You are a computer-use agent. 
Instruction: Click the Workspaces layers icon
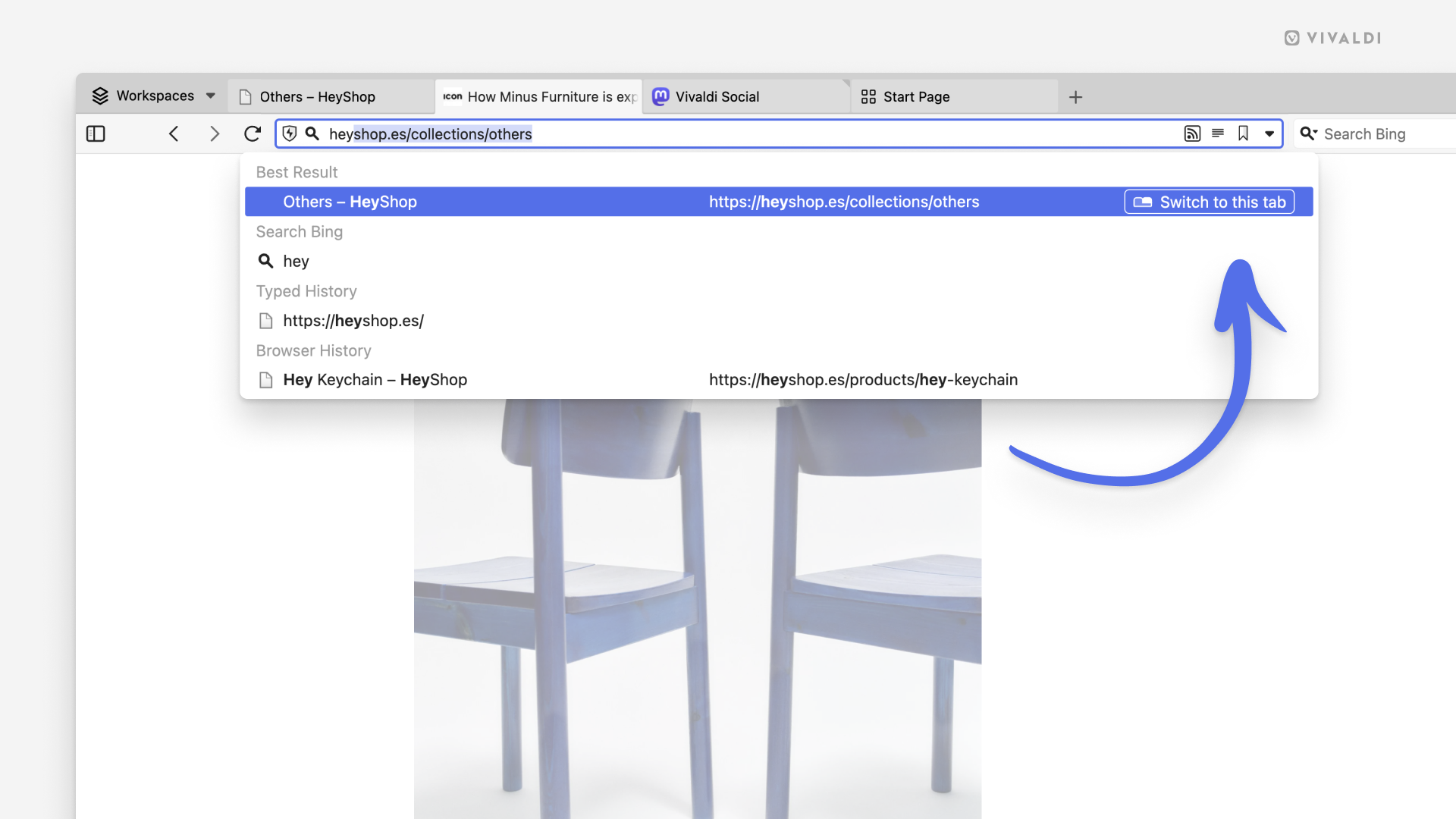(100, 96)
